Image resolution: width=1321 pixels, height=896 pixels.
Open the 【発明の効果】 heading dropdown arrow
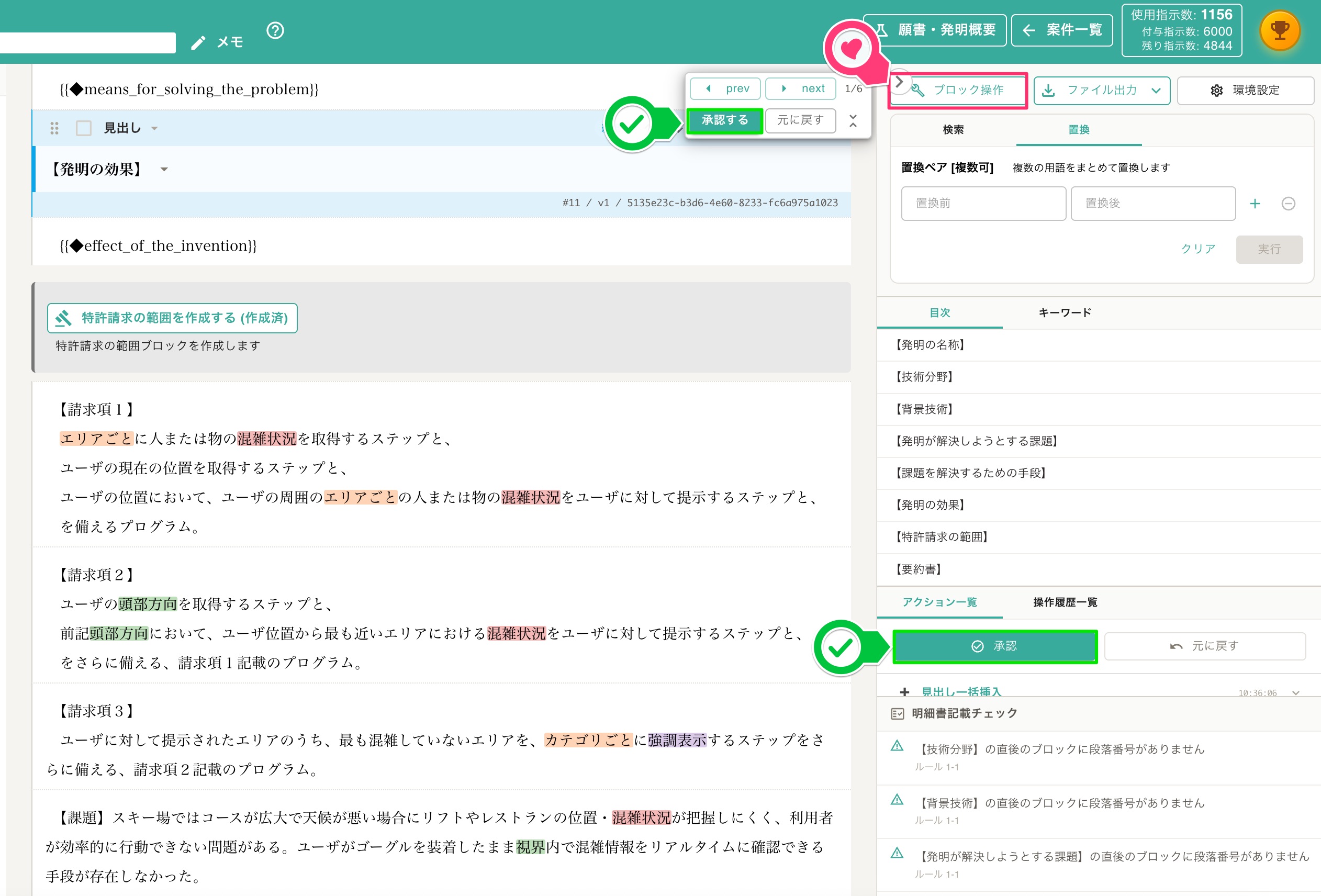point(164,170)
